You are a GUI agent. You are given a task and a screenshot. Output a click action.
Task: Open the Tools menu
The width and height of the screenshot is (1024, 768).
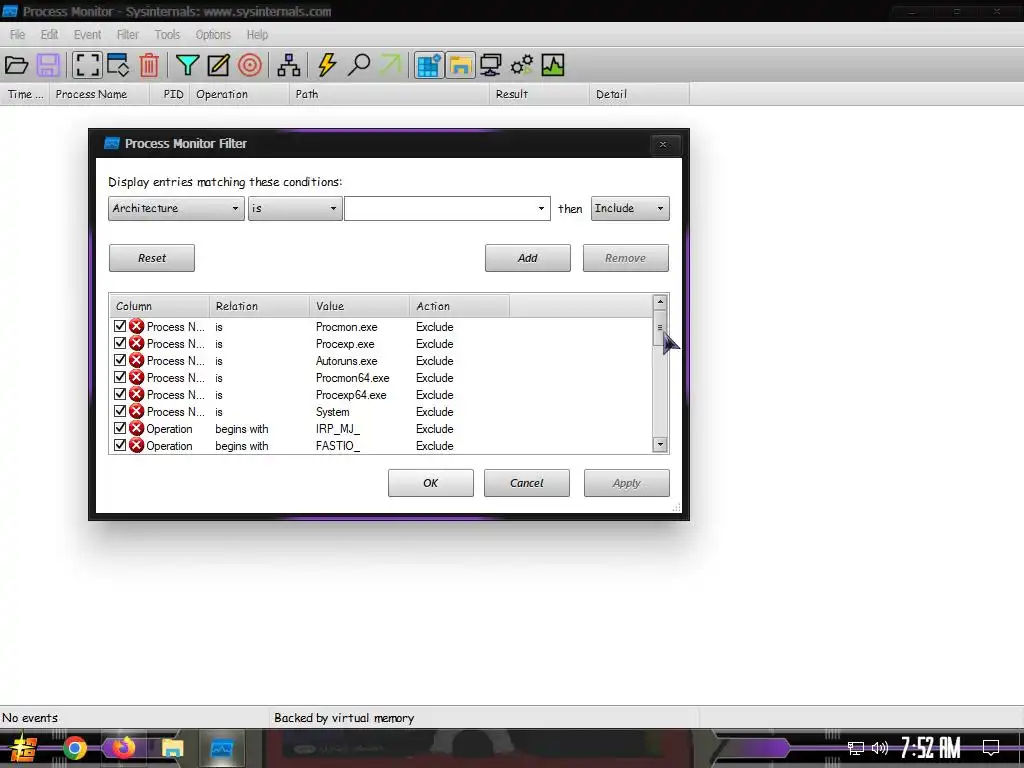point(167,35)
